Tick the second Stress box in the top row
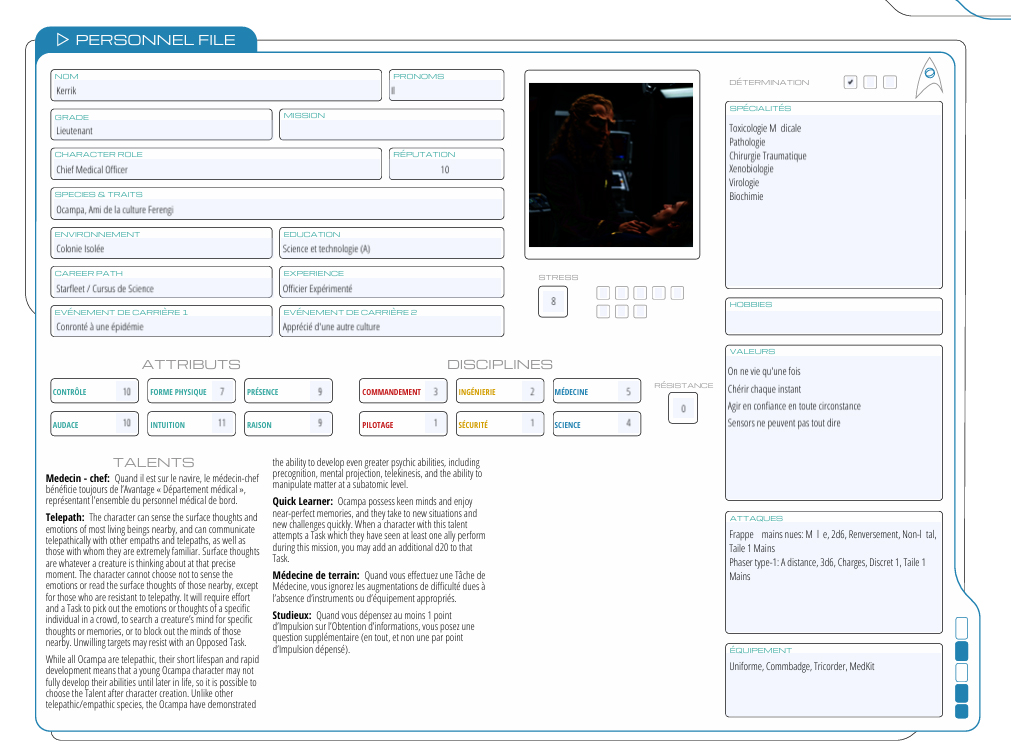The width and height of the screenshot is (1011, 744). (x=622, y=293)
